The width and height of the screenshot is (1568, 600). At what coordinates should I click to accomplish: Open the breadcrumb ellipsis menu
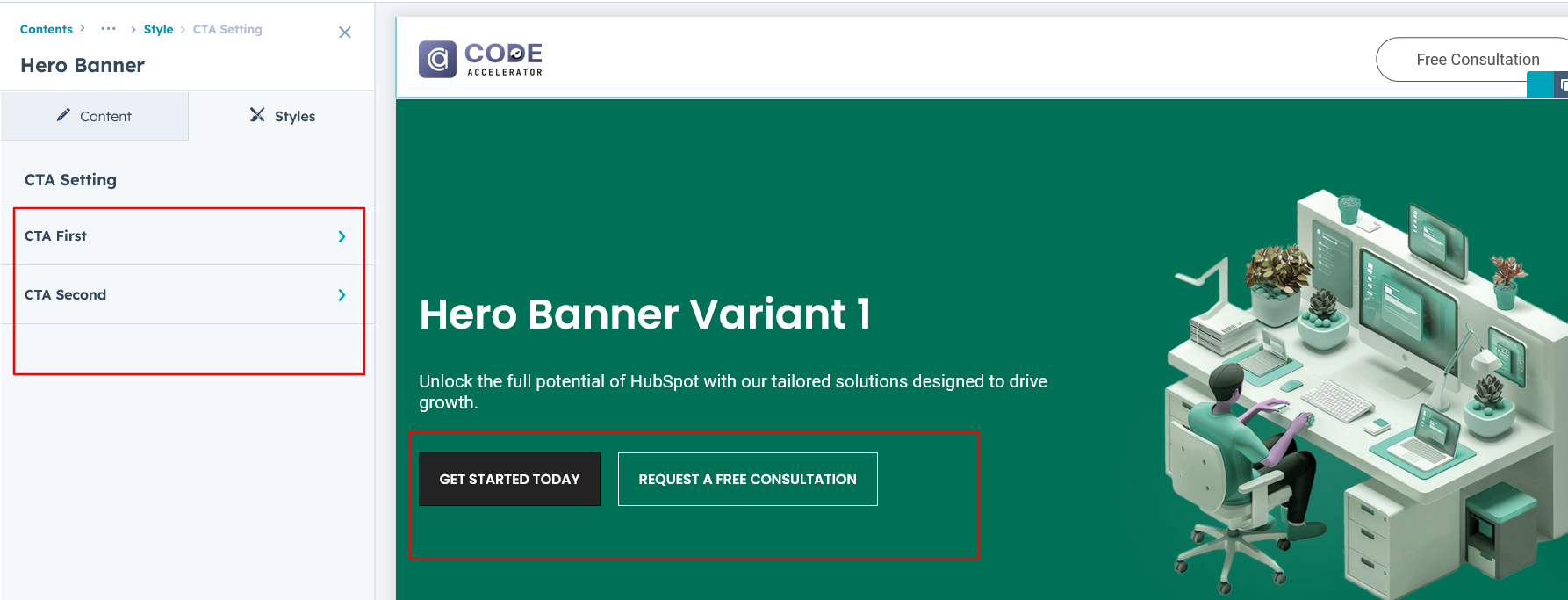pyautogui.click(x=108, y=29)
